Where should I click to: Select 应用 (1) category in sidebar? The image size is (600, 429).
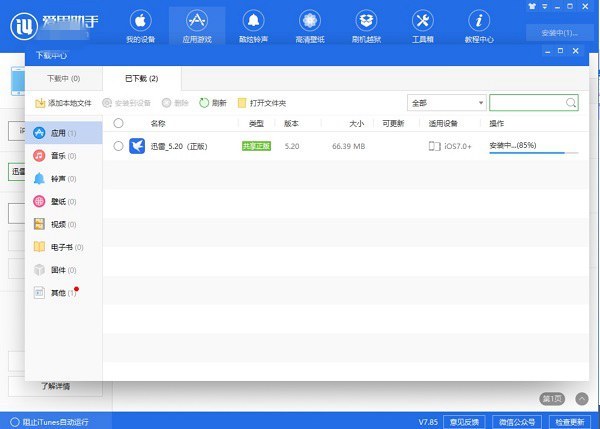64,133
